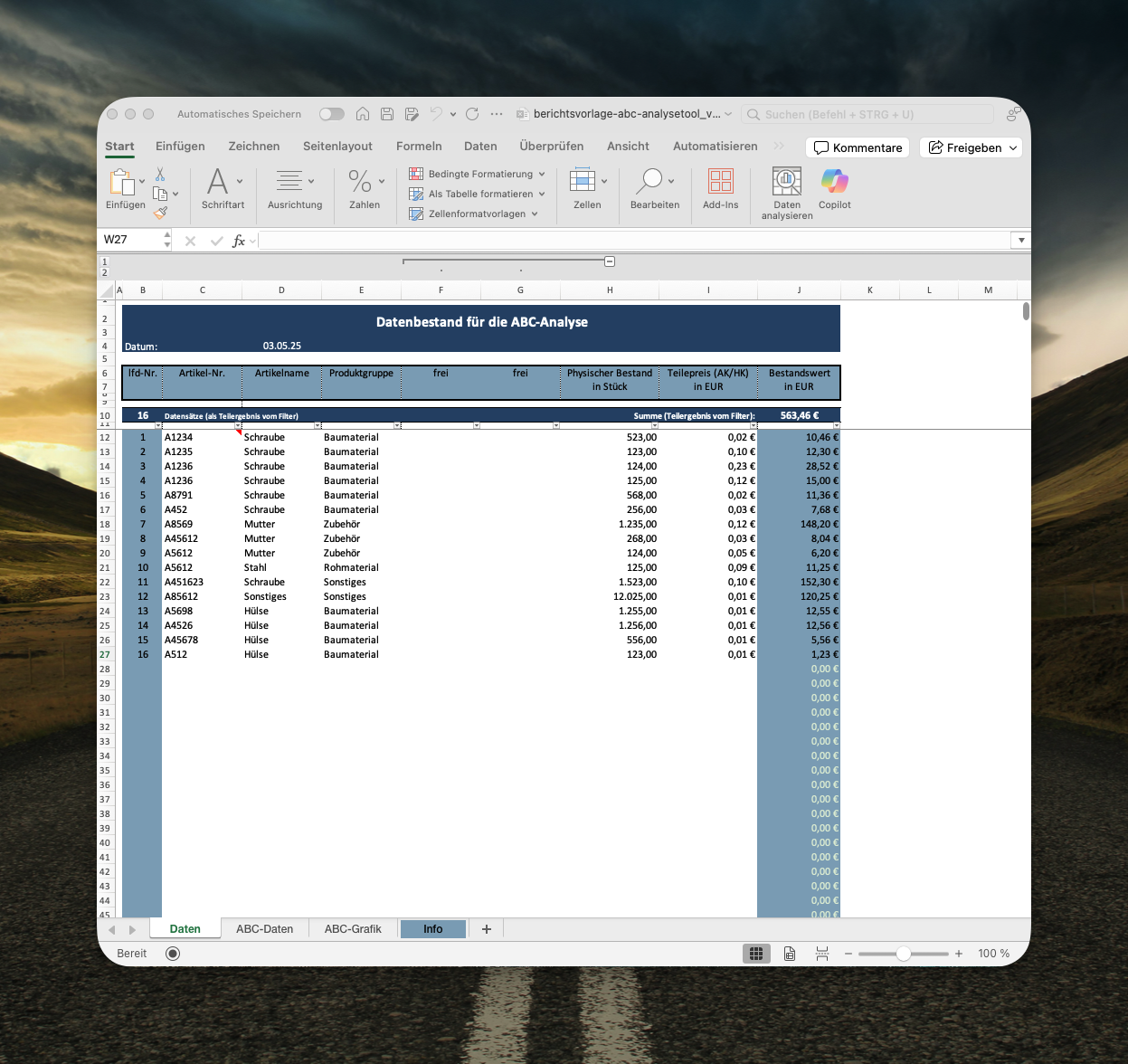The width and height of the screenshot is (1128, 1064).
Task: Open filter dropdown for Bestandswert column
Action: coord(837,425)
